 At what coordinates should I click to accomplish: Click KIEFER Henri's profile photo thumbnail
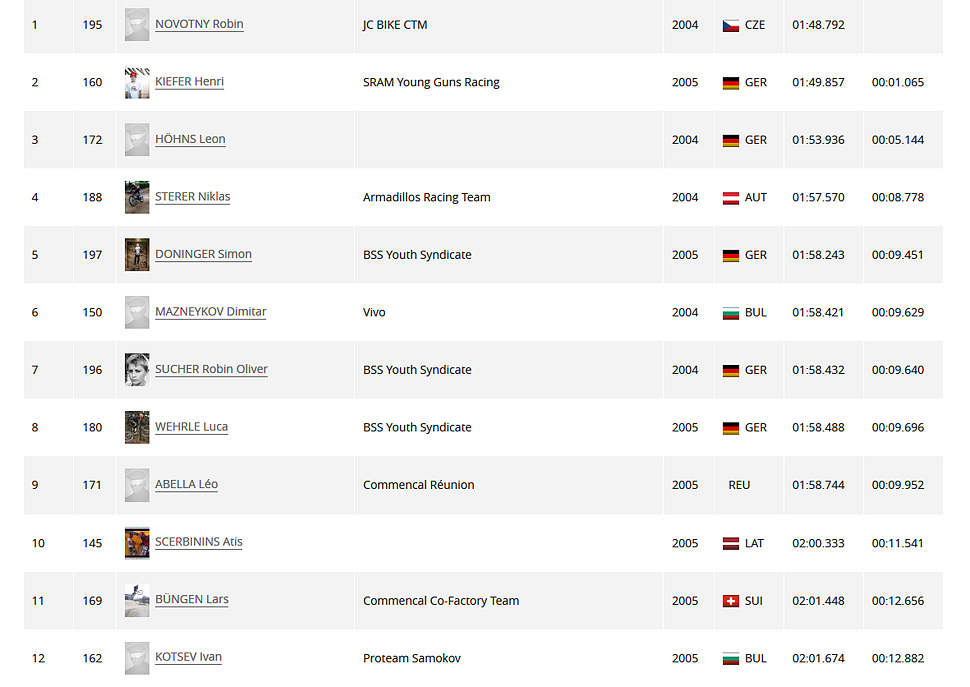[x=137, y=82]
